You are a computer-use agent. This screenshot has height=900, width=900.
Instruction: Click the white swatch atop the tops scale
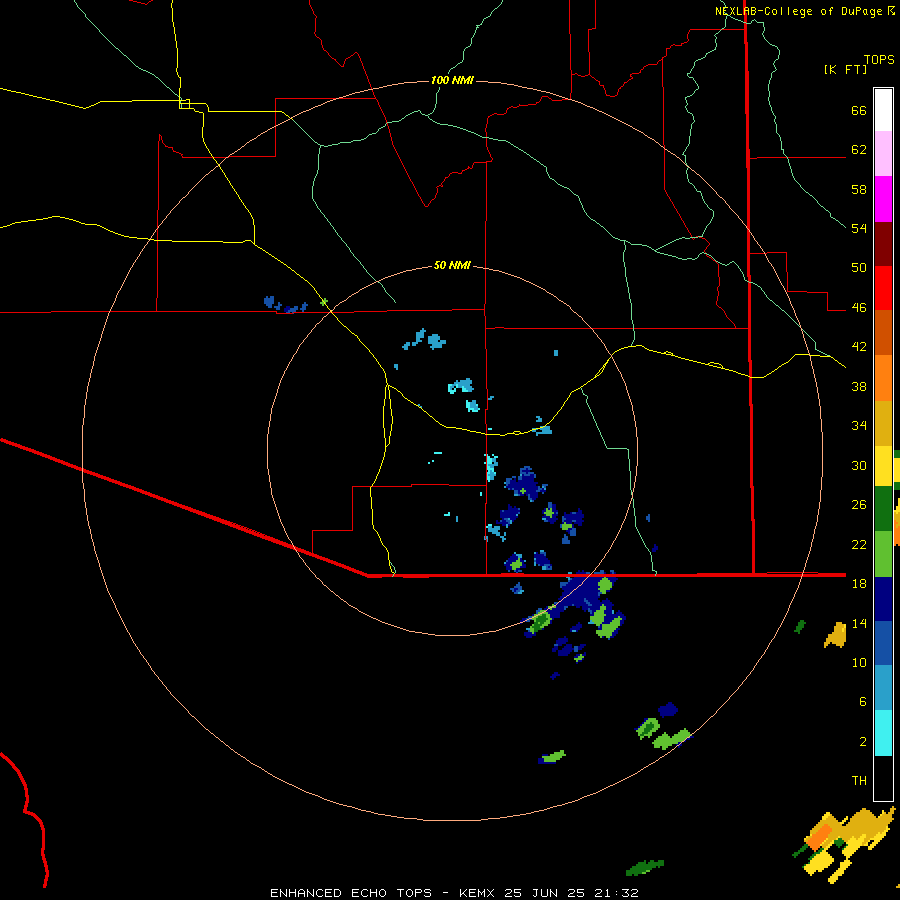point(883,110)
